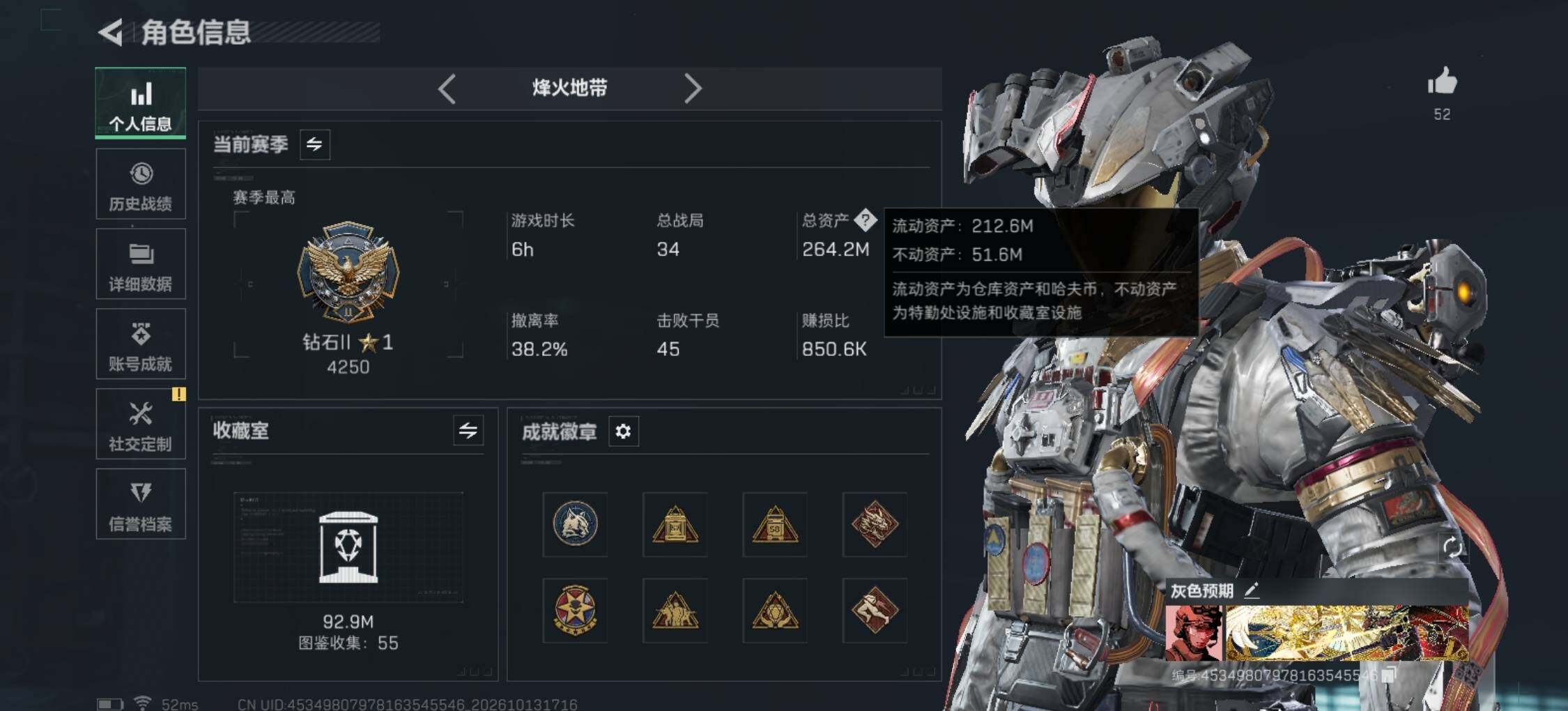This screenshot has width=1568, height=711.
Task: Like this profile with the thumbs-up icon
Action: pos(1442,82)
